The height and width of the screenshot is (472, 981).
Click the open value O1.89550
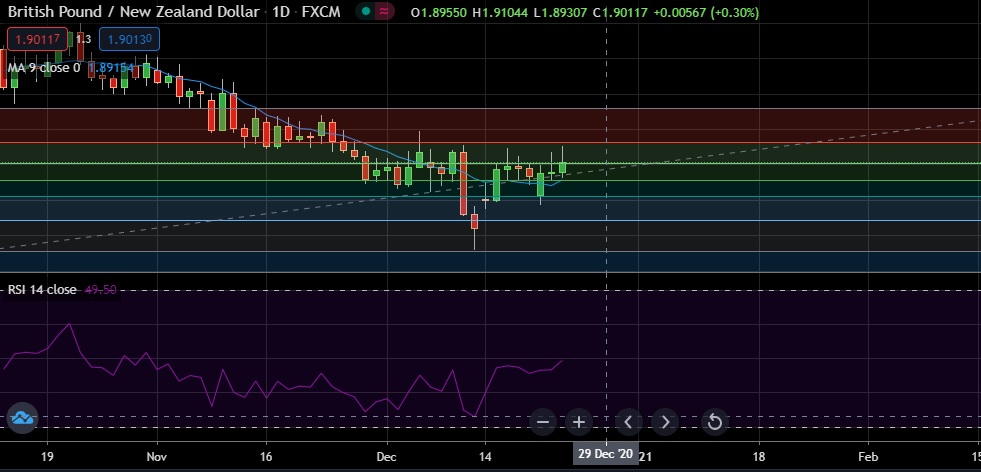coord(439,13)
